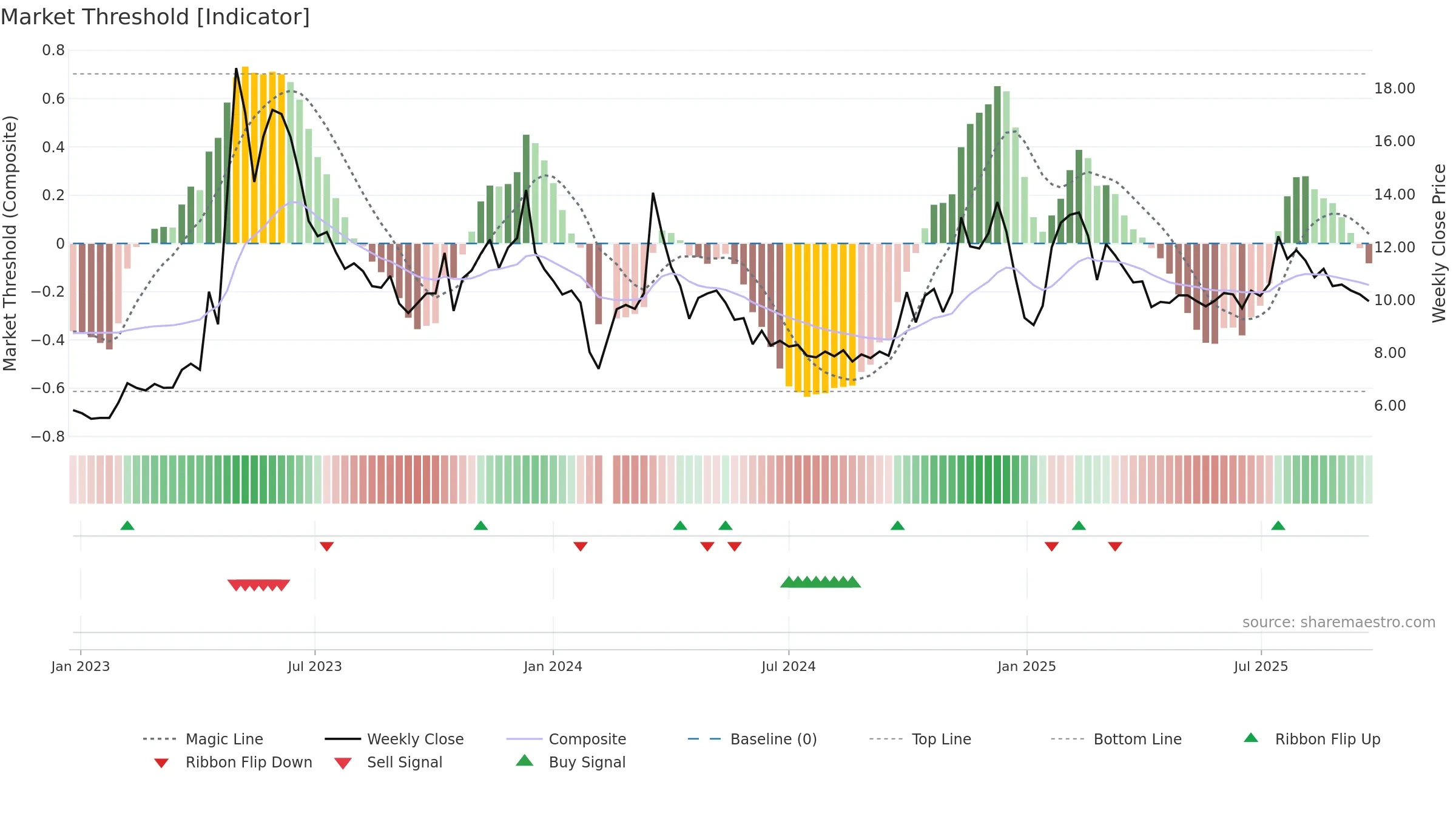Viewport: 1456px width, 819px height.
Task: Click the Jan 2025 x-axis label
Action: pyautogui.click(x=1026, y=667)
